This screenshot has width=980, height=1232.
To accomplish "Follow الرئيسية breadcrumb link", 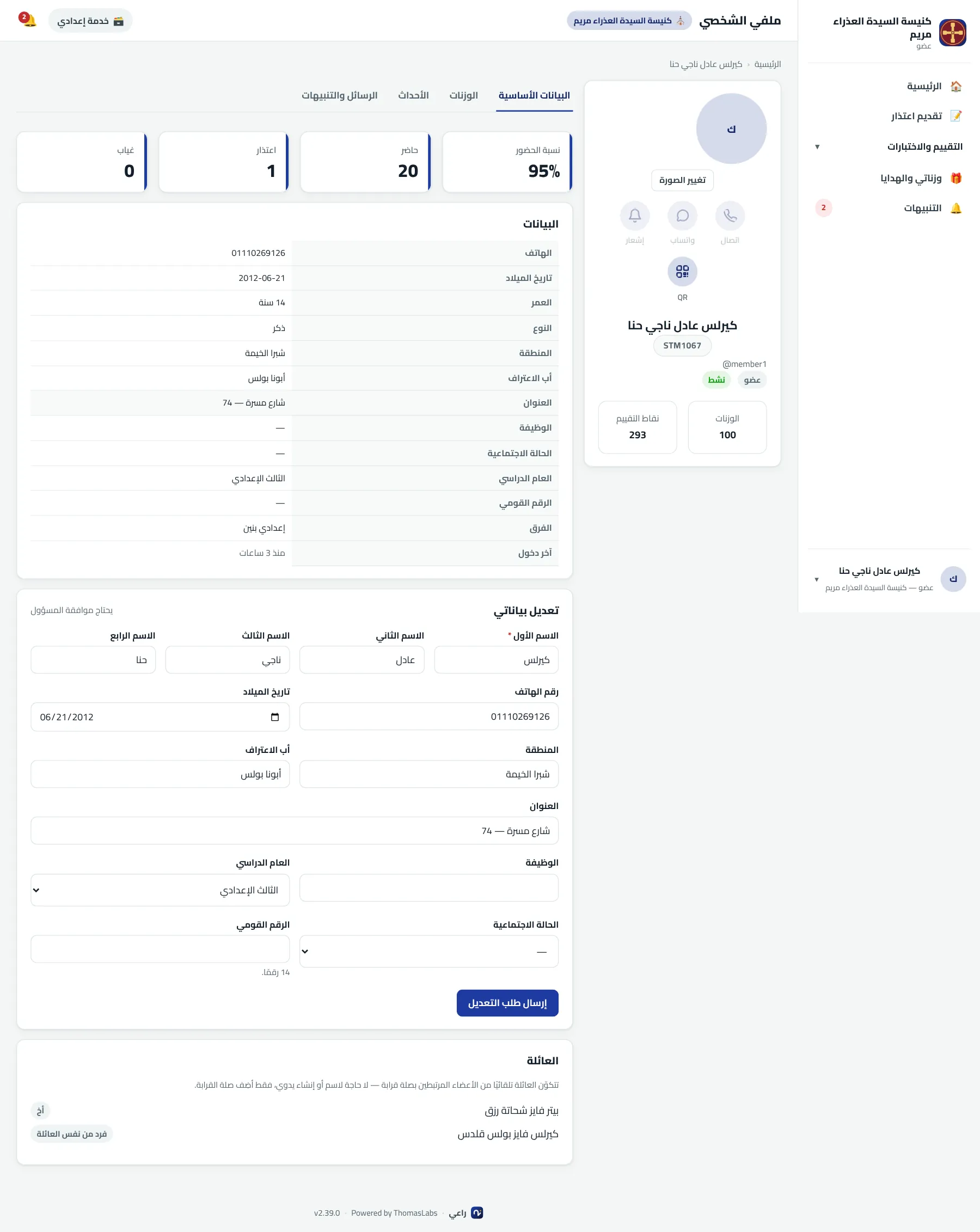I will (768, 64).
